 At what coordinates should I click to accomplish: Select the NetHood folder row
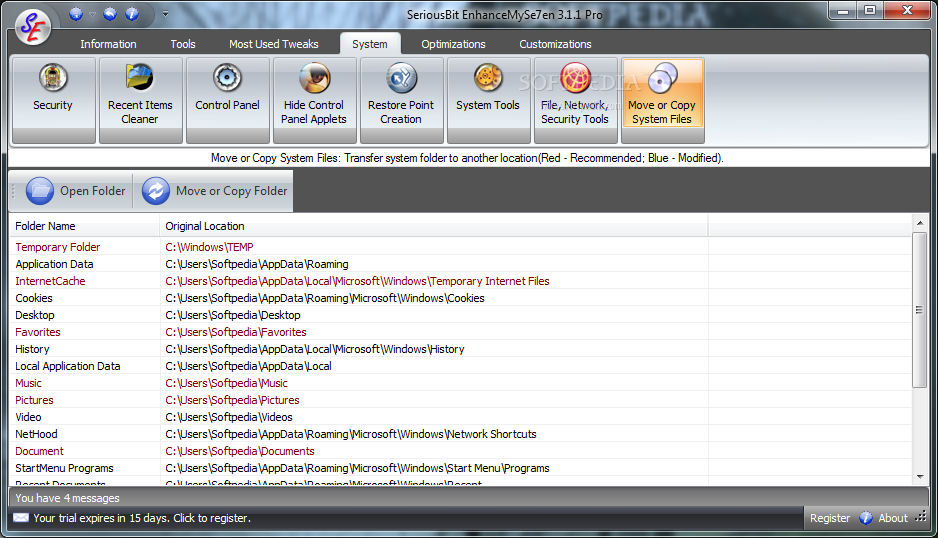tap(460, 434)
